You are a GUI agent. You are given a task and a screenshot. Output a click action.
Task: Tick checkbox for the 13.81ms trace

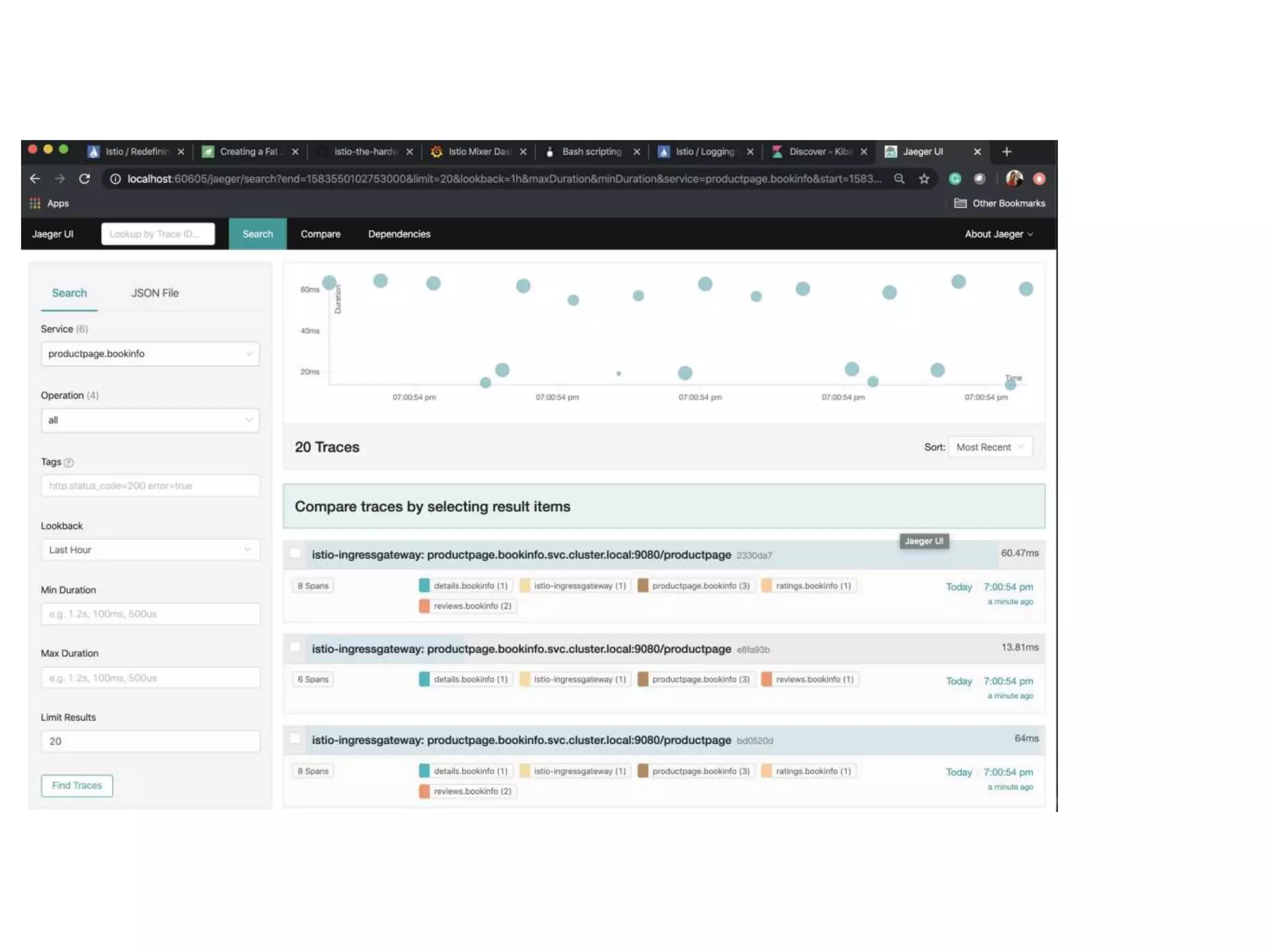click(x=295, y=647)
